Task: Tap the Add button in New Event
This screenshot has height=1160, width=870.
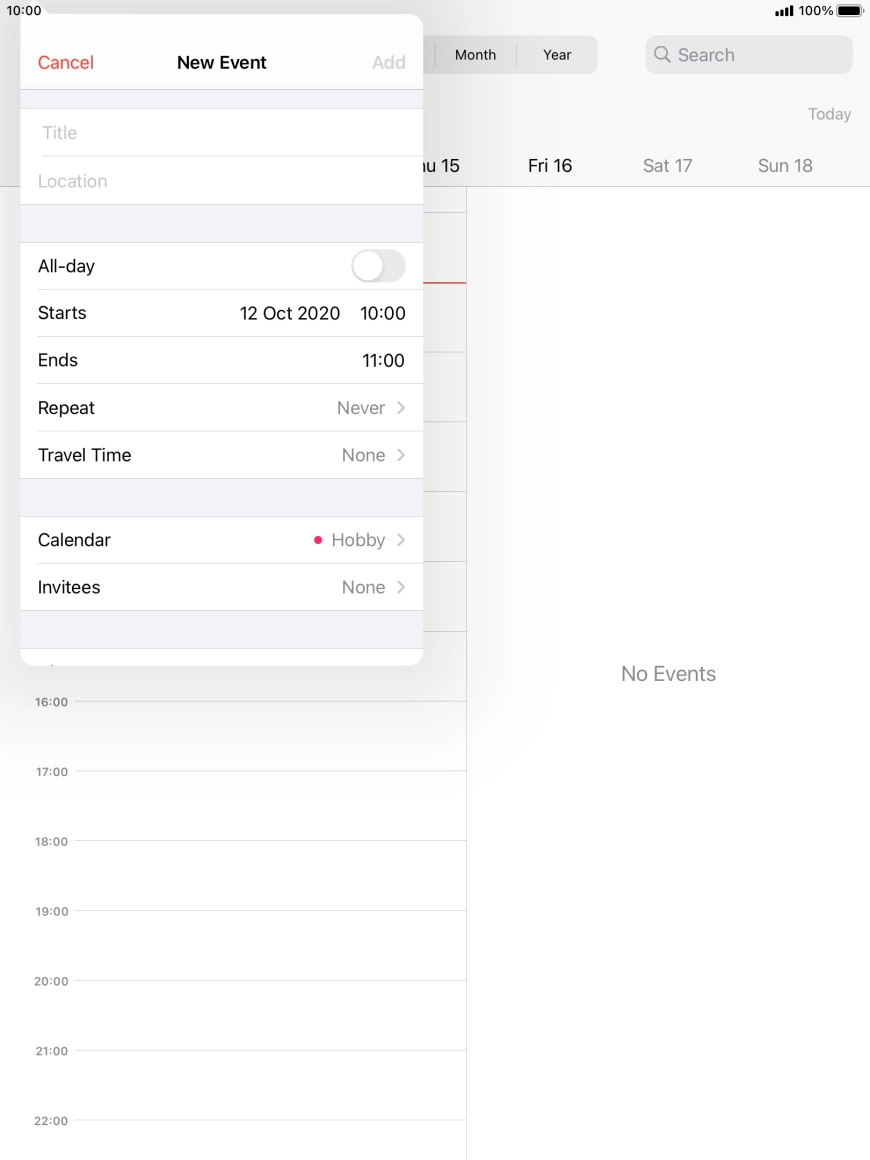Action: [x=388, y=62]
